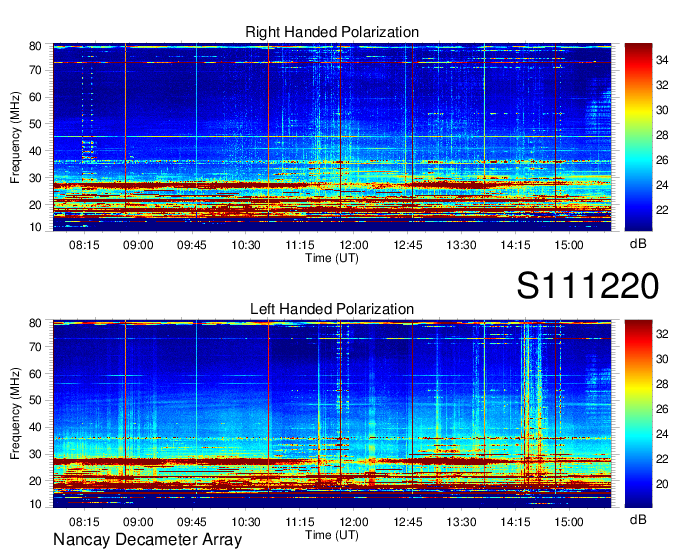
Task: Click the "dB" label below the Right Handed color bar
Action: click(638, 244)
